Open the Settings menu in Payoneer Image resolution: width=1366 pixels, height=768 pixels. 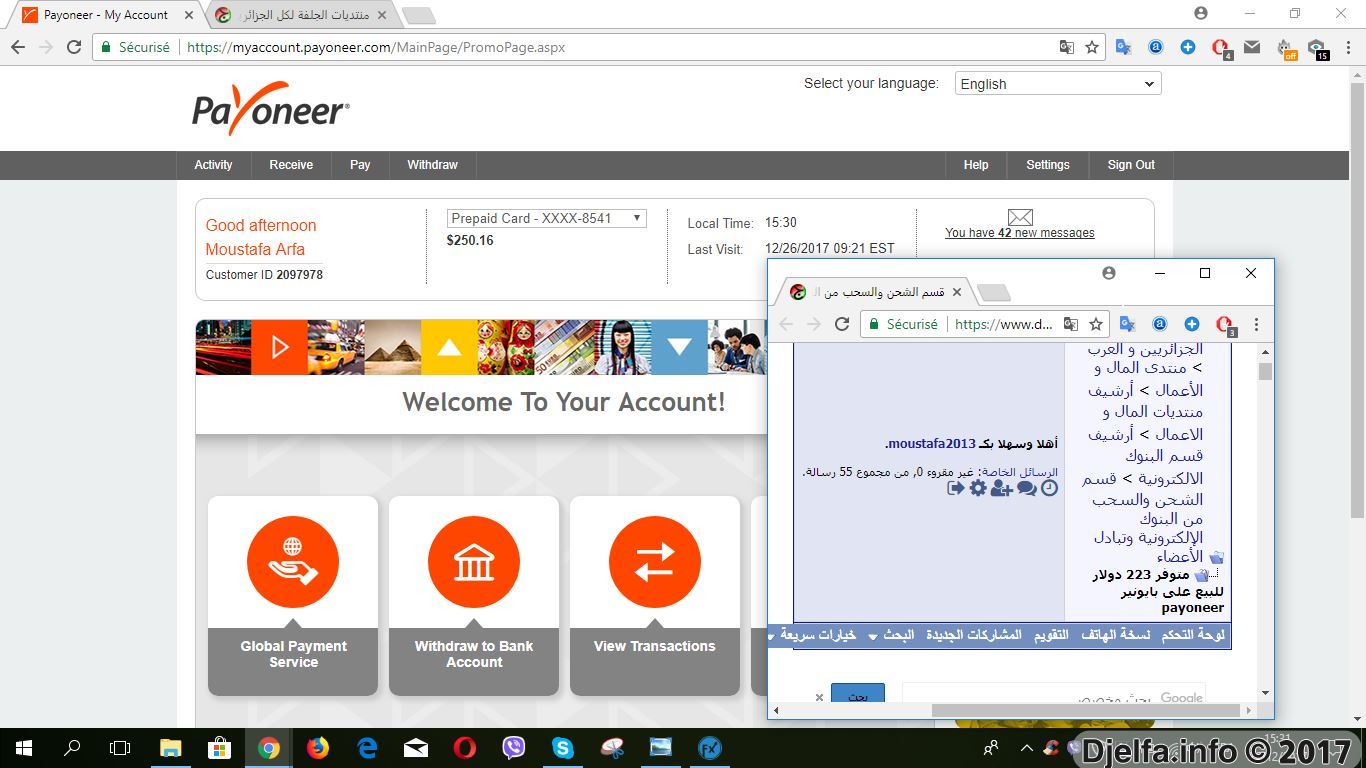1048,165
